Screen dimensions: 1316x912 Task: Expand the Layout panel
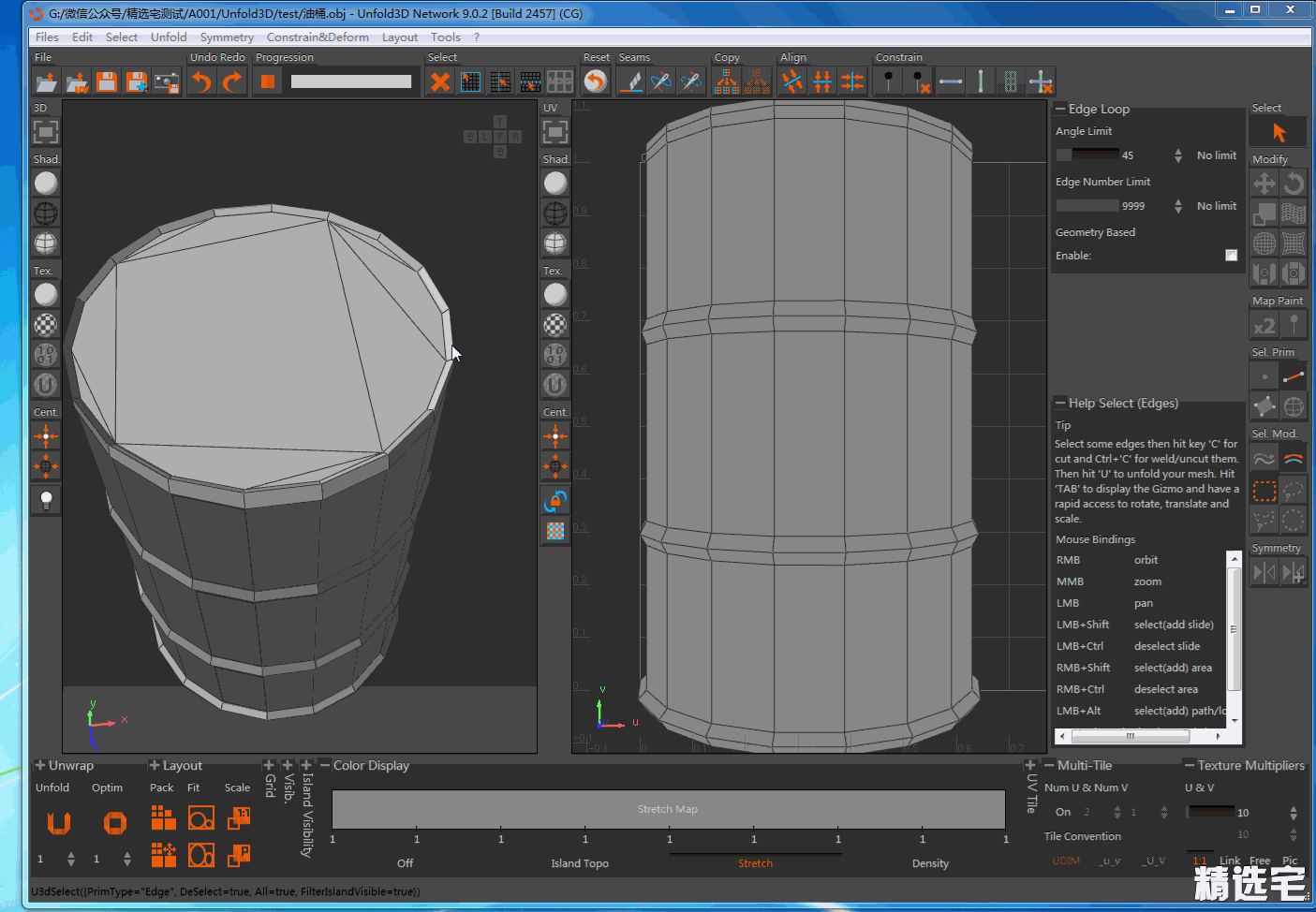tap(155, 765)
